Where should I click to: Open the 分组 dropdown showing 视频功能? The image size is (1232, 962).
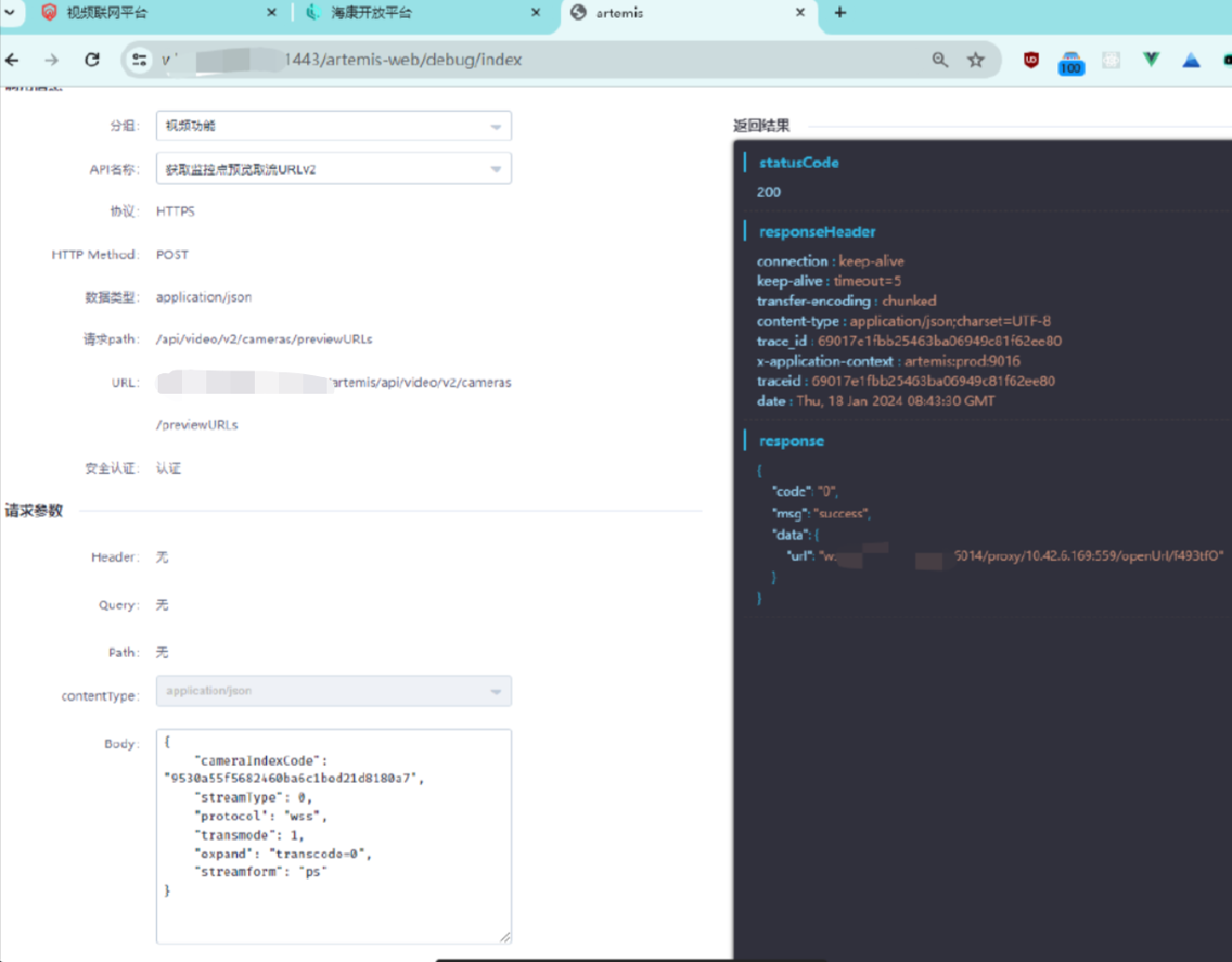[333, 125]
